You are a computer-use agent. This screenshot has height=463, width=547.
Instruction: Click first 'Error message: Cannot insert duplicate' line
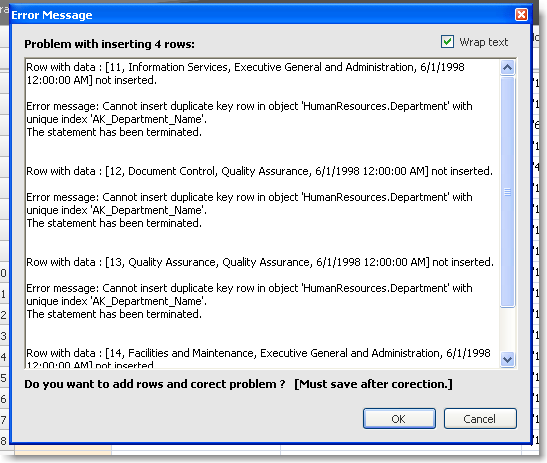[249, 106]
